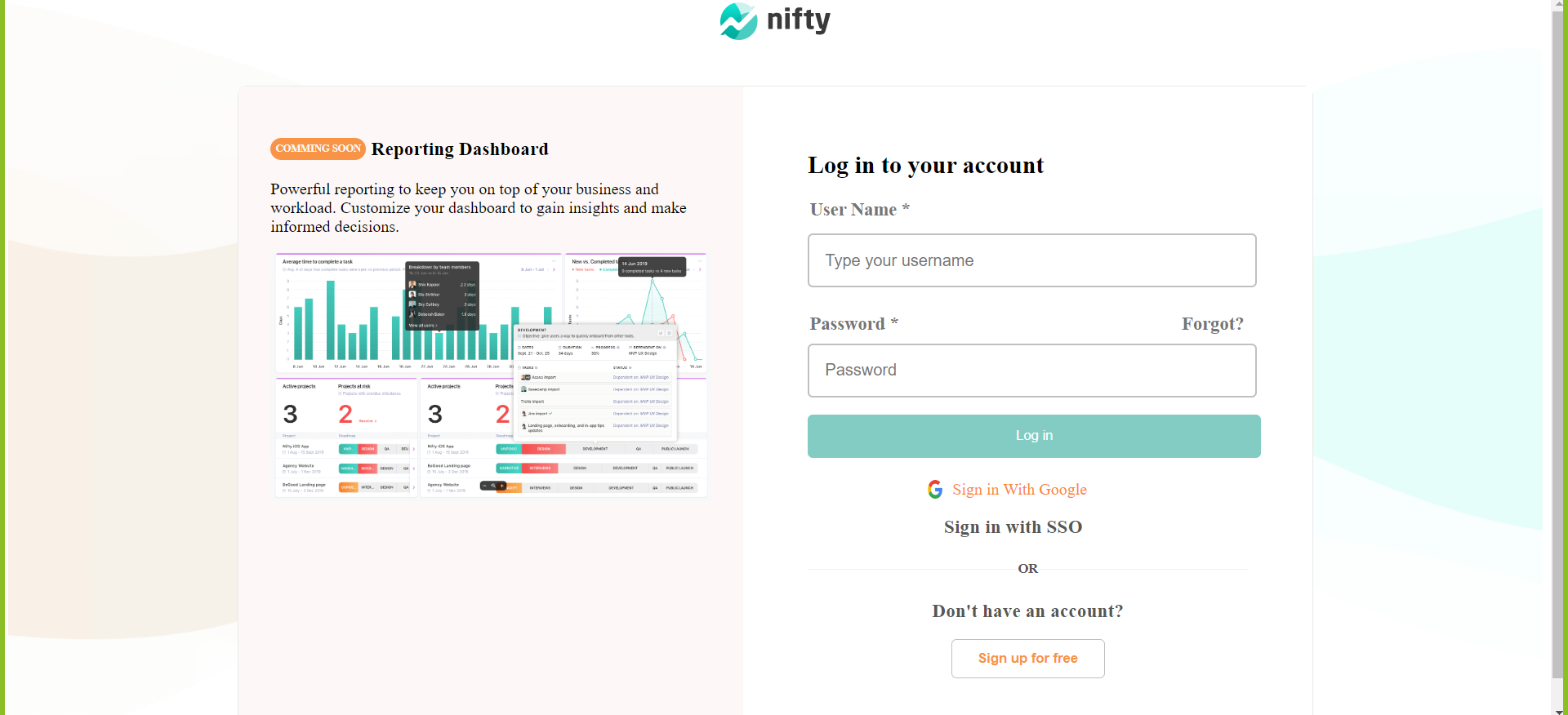
Task: Click the vertical page scrollbar thumb
Action: tap(1558, 343)
